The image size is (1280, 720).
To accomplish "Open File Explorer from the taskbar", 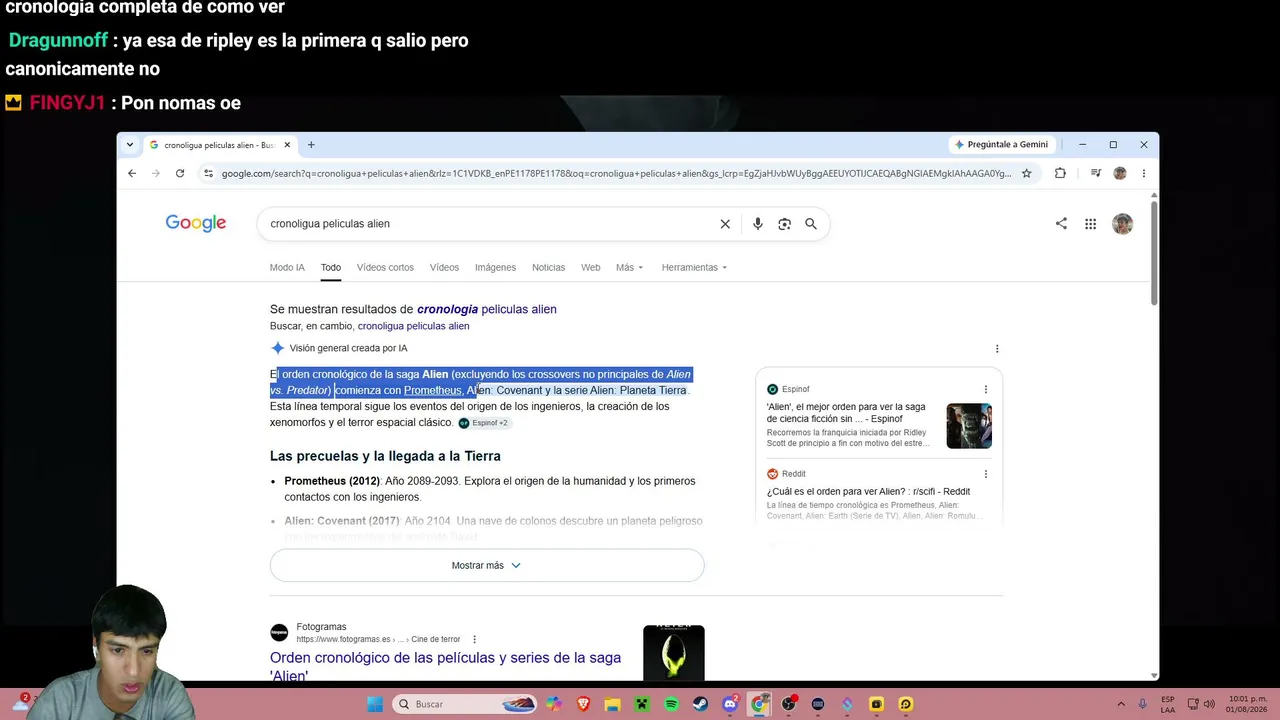I will click(x=613, y=704).
